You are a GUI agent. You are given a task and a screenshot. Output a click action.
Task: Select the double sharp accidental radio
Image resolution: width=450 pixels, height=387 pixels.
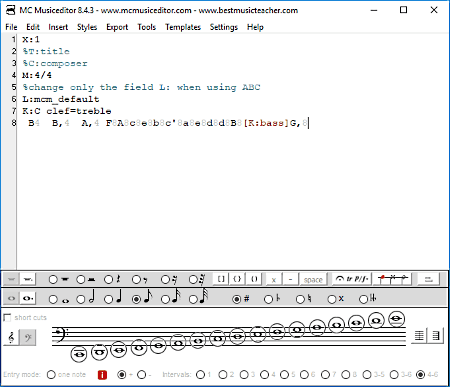332,299
